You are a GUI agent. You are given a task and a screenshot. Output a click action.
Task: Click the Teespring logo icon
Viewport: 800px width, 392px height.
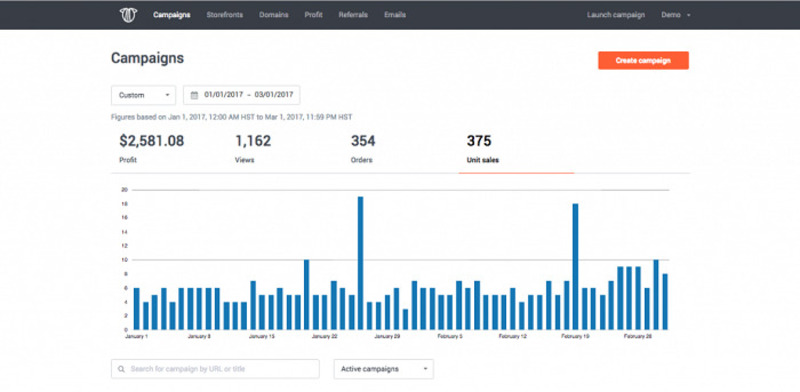(129, 15)
